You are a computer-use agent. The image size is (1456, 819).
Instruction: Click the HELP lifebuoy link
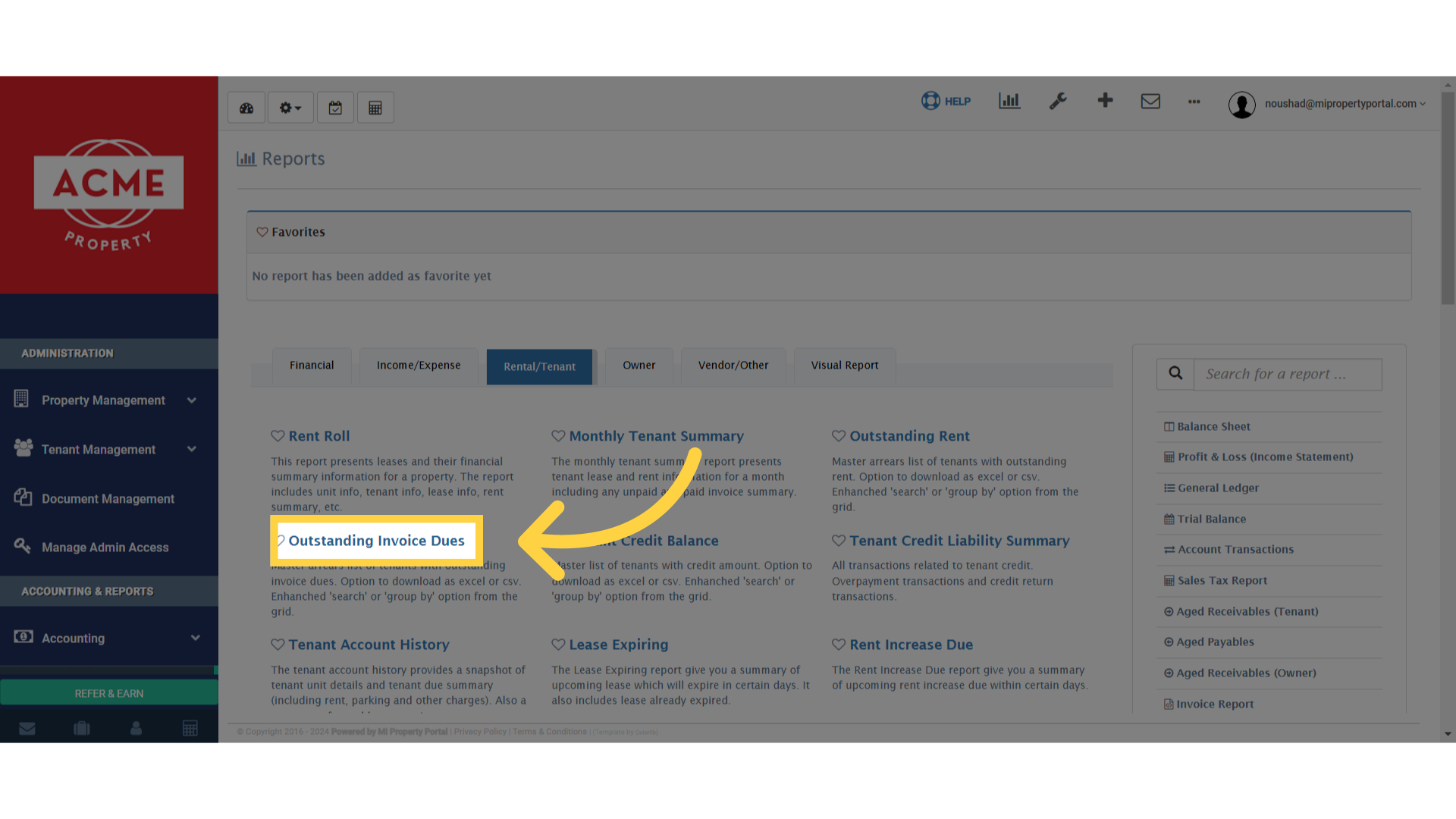[946, 101]
